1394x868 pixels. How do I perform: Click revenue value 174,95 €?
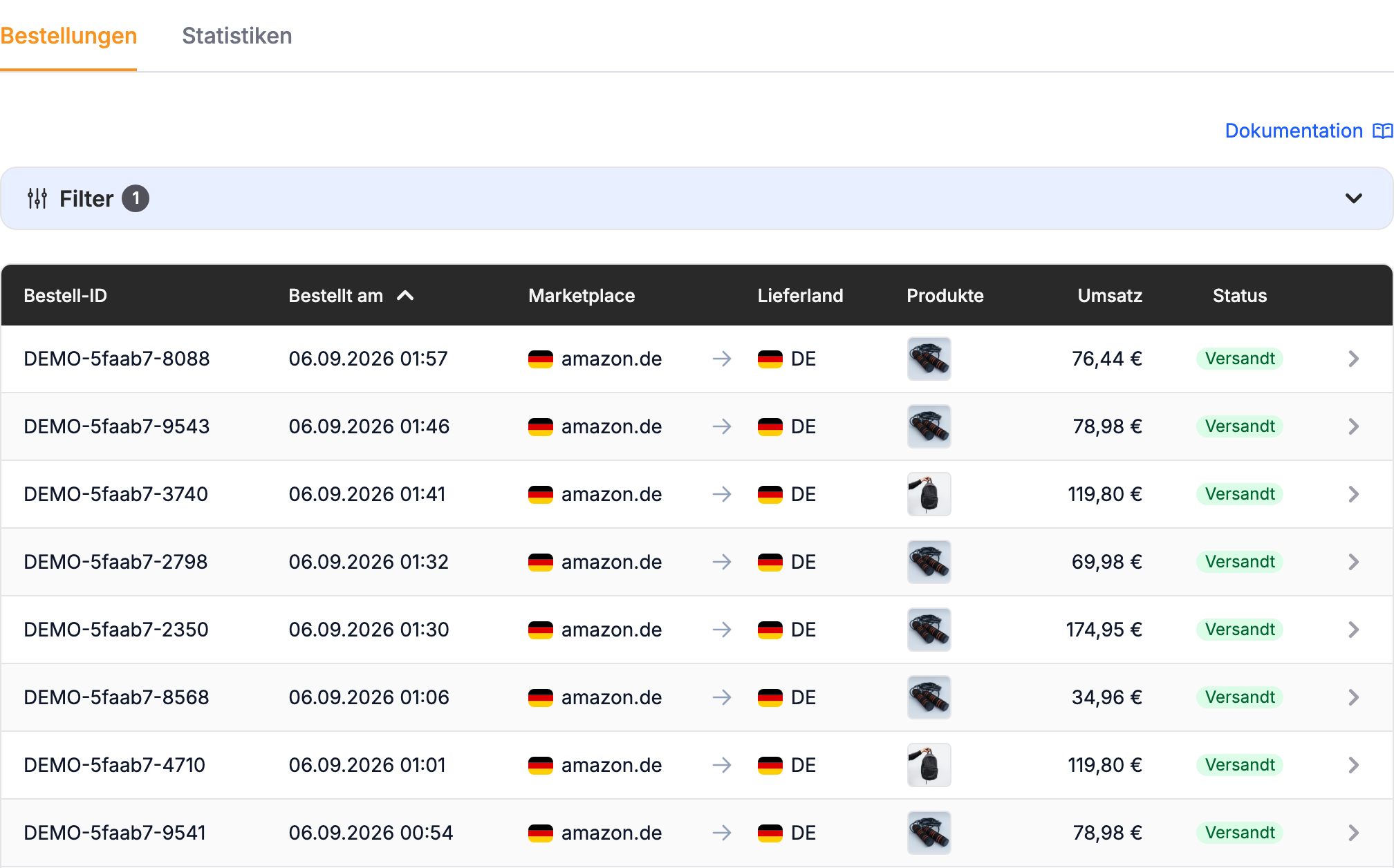tap(1104, 630)
